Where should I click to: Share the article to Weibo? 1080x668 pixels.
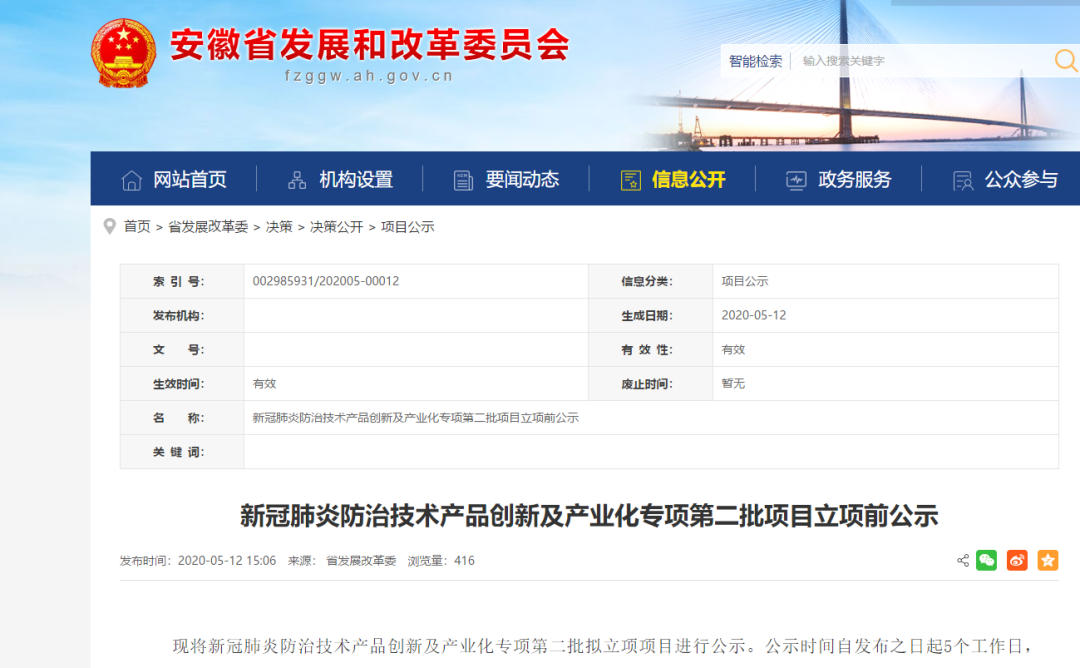pos(1017,560)
